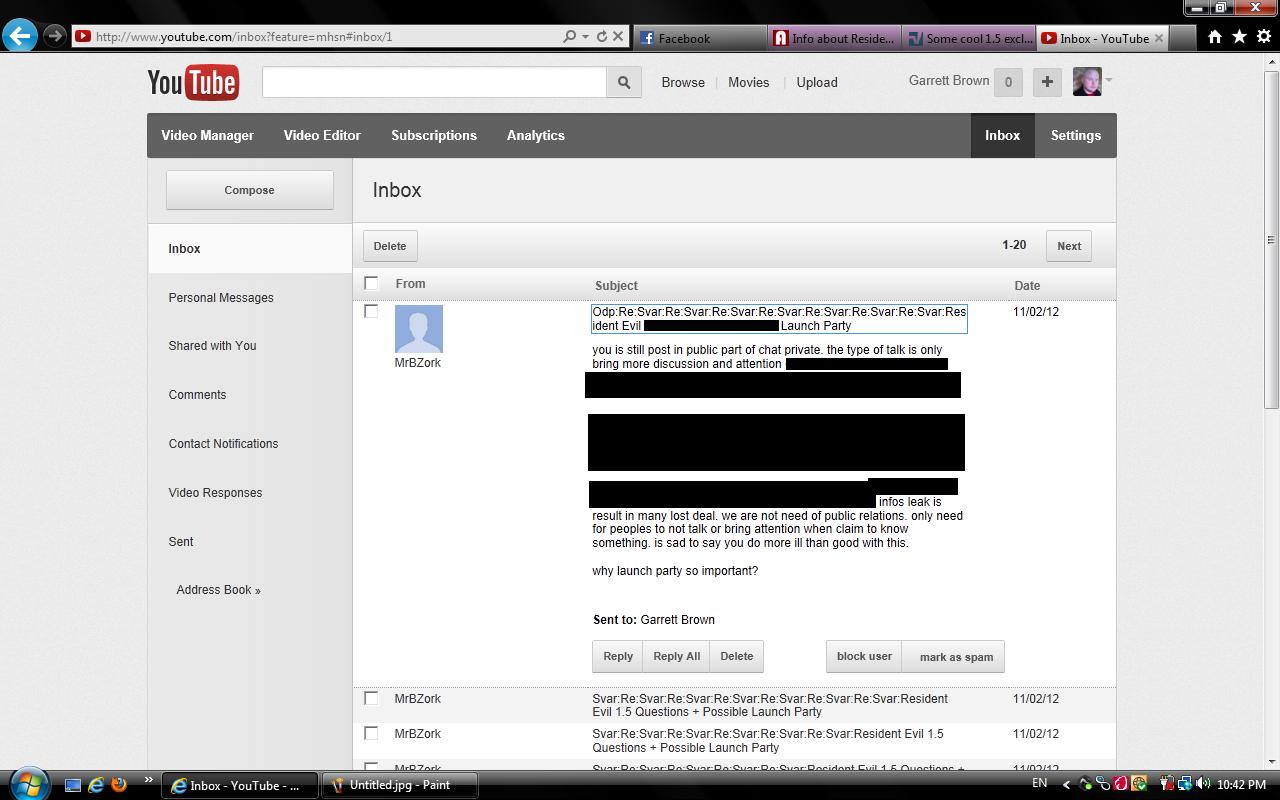The image size is (1280, 800).
Task: Open the Analytics tab
Action: pyautogui.click(x=536, y=135)
